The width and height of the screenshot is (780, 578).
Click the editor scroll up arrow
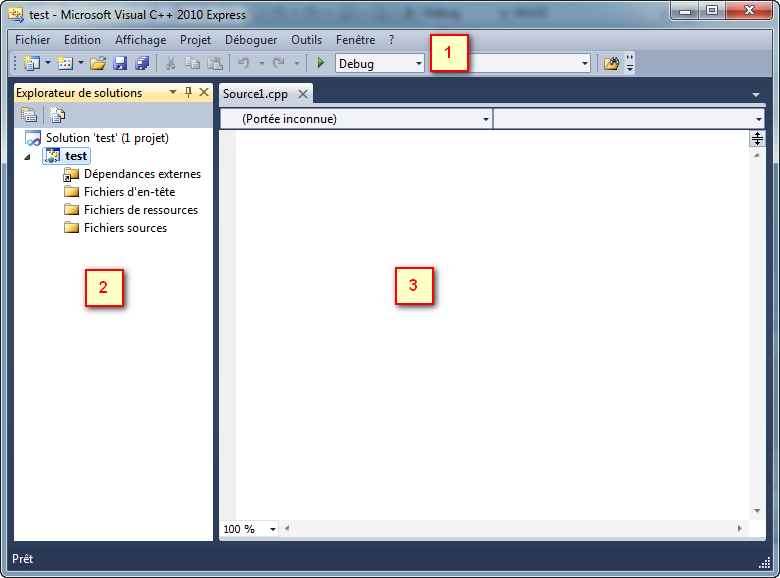(757, 156)
